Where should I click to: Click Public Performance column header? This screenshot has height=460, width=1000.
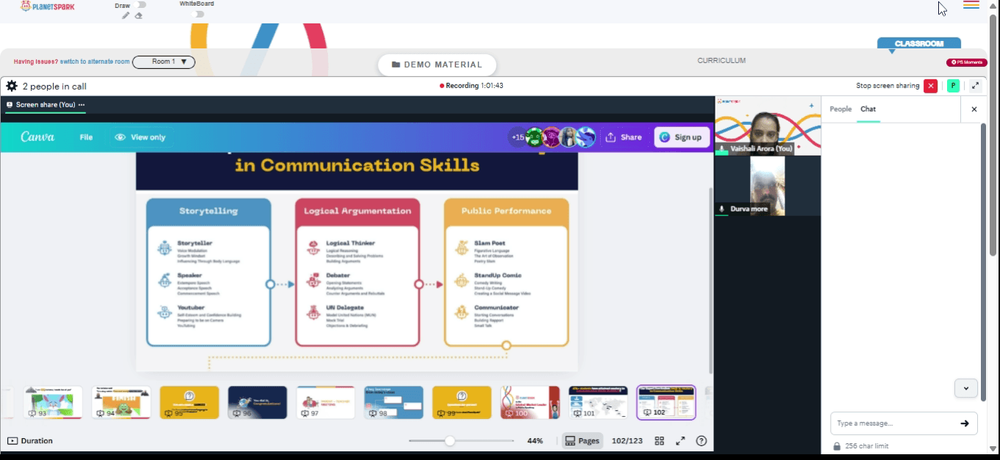pyautogui.click(x=506, y=211)
